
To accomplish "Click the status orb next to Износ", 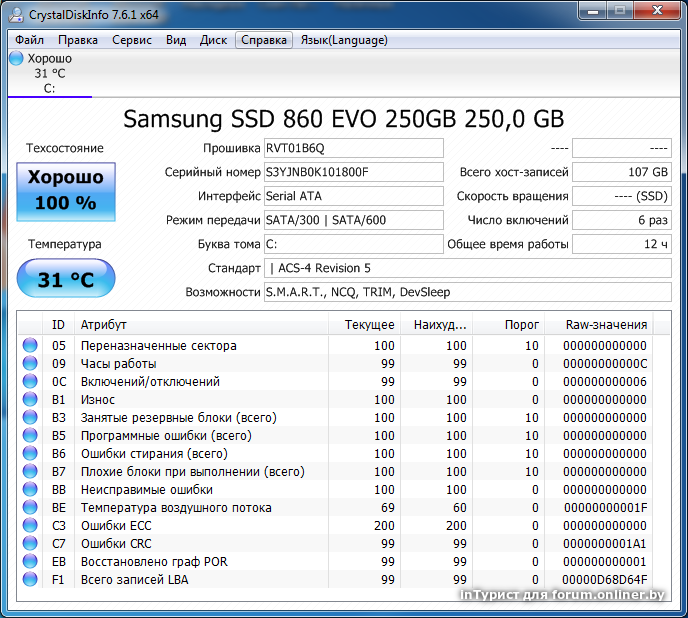I will tap(29, 400).
